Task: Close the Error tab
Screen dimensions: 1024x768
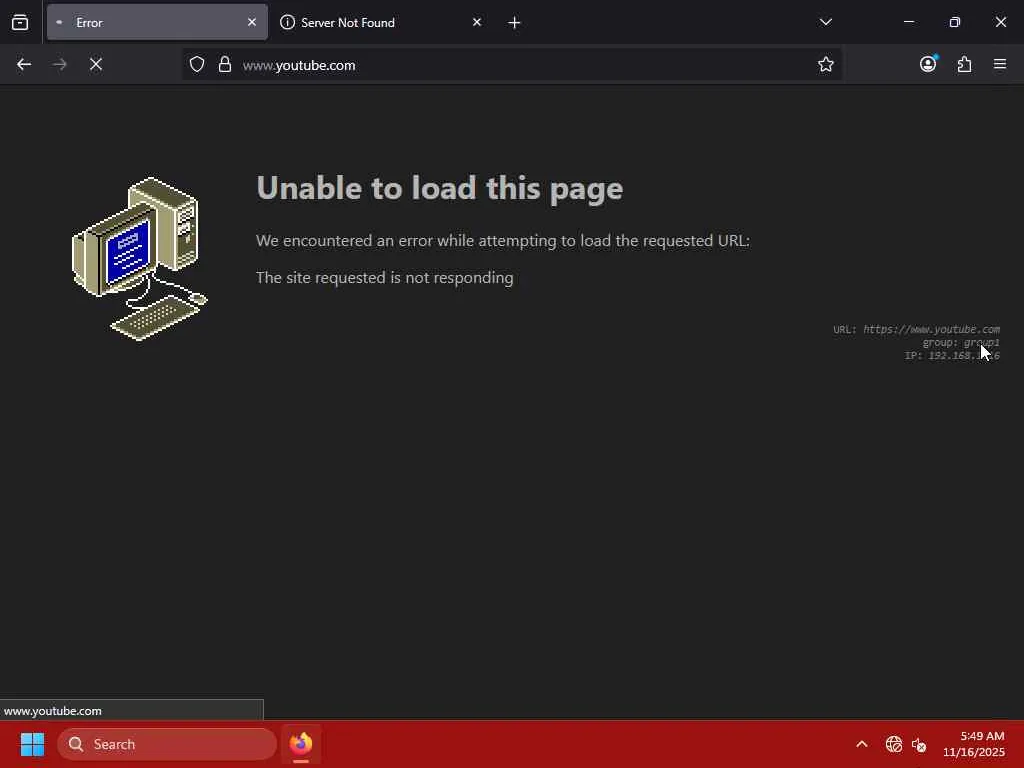Action: (x=252, y=22)
